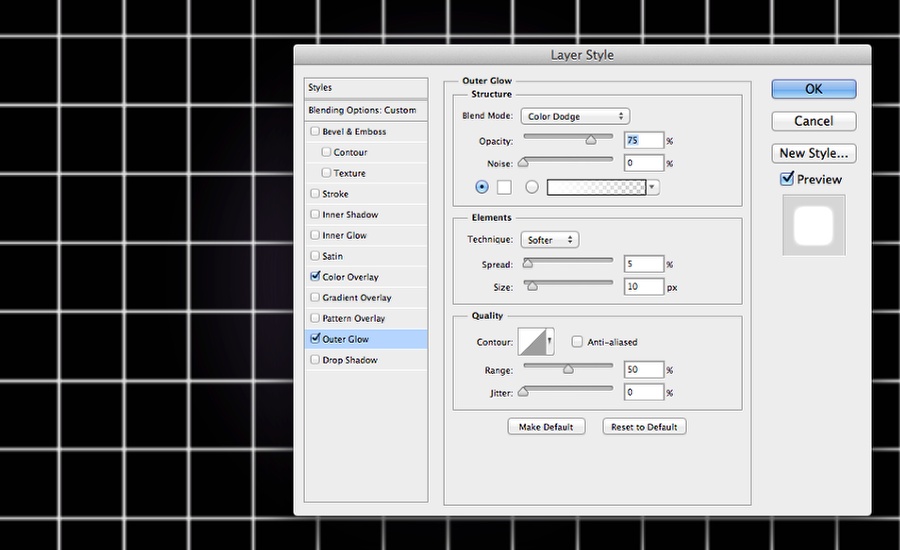Click the Quality Contour thumbnail
The image size is (900, 550).
(532, 342)
